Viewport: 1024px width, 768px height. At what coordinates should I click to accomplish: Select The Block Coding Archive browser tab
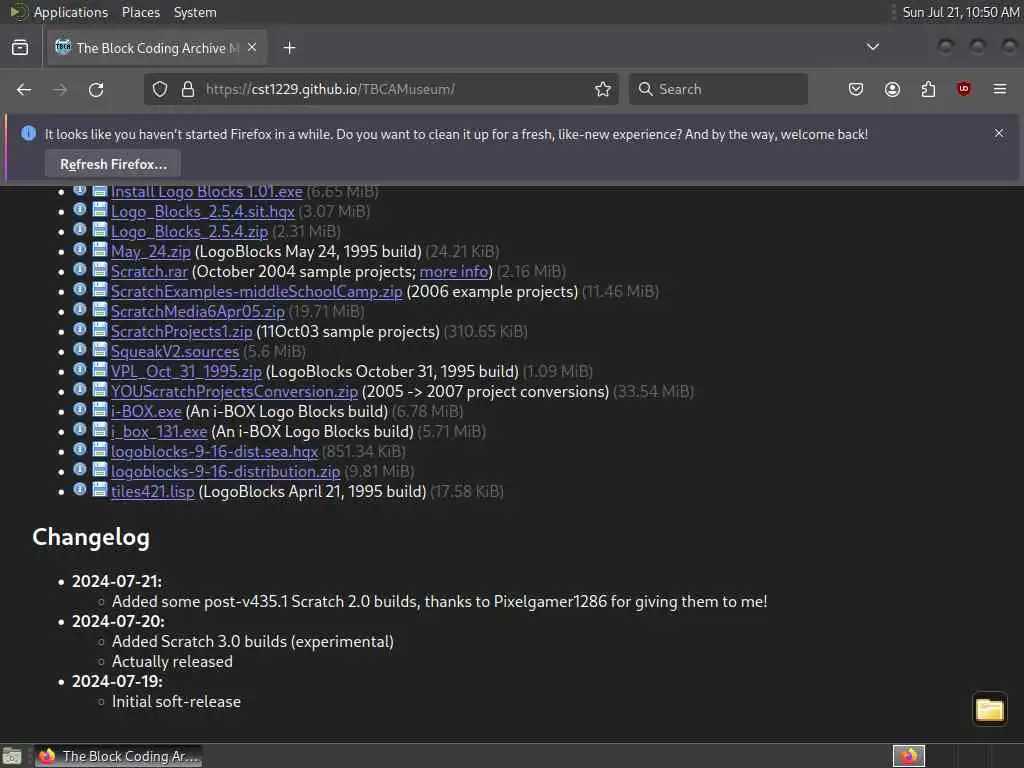pyautogui.click(x=157, y=48)
